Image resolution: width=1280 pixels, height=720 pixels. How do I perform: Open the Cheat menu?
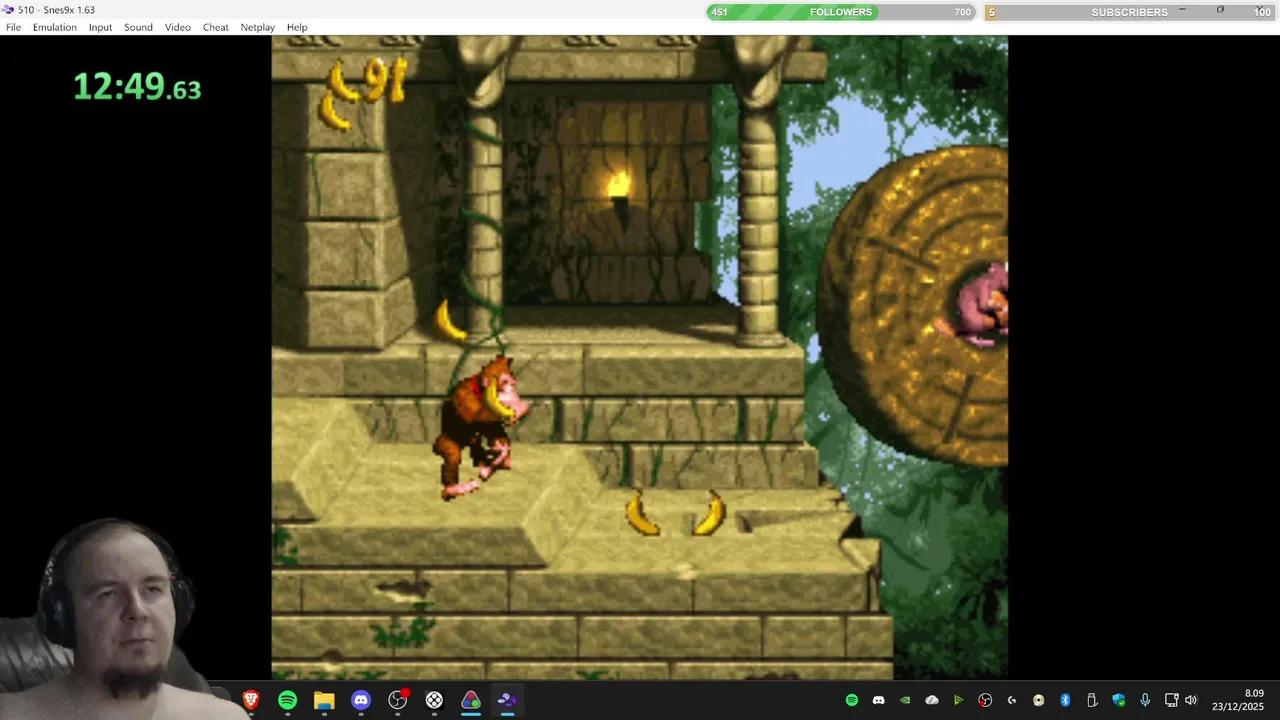[215, 27]
